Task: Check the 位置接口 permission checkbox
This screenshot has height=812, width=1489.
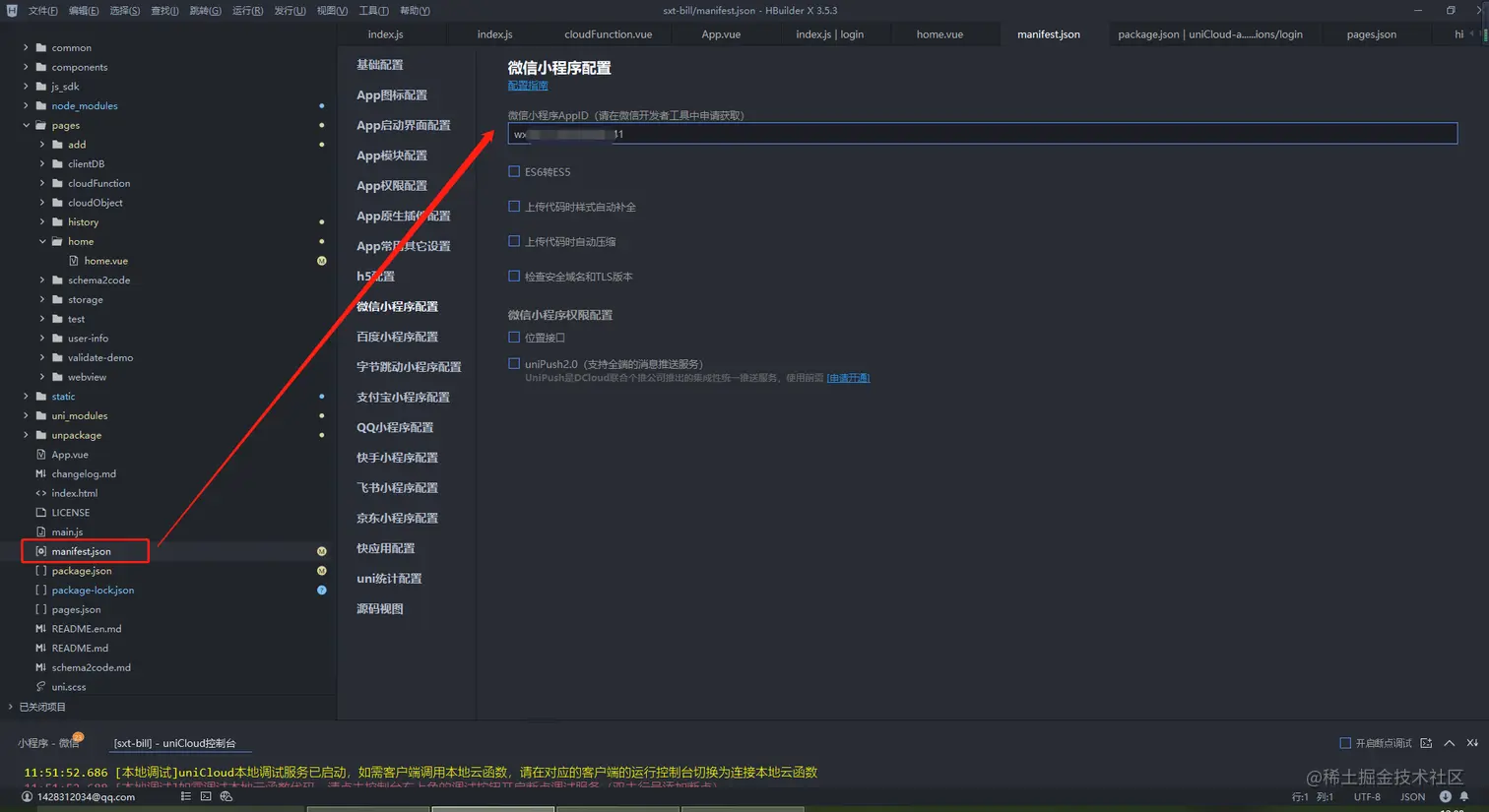Action: coord(514,338)
